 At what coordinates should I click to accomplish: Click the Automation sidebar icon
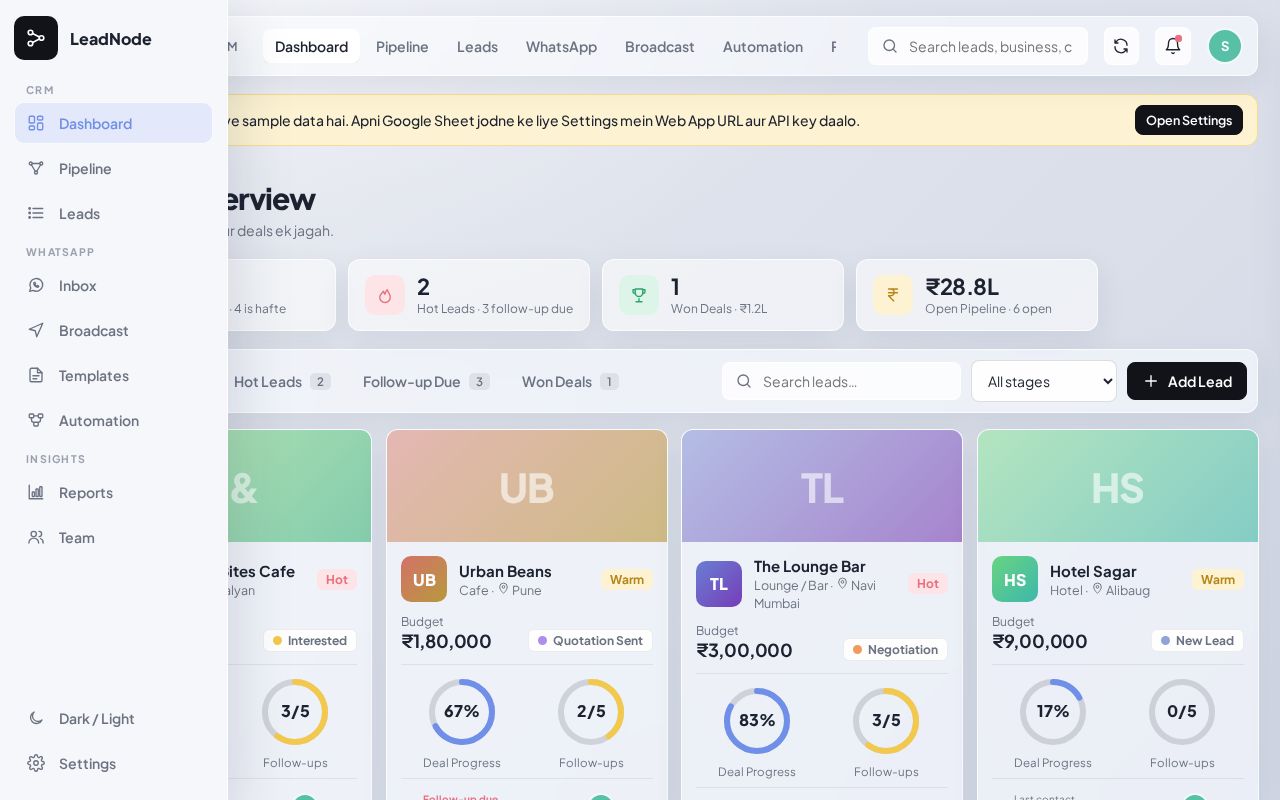[36, 420]
